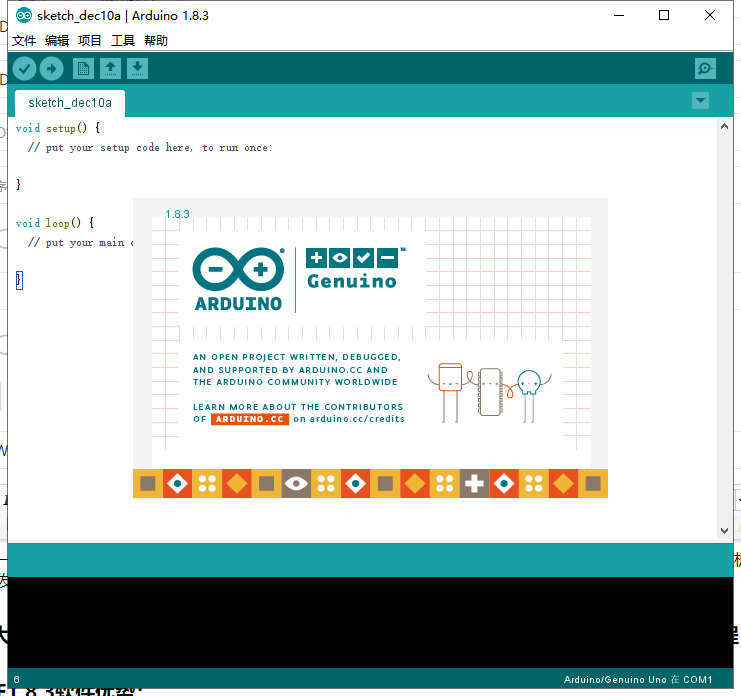Select the sketch_dec10a tab
The height and width of the screenshot is (696, 741).
click(x=70, y=103)
